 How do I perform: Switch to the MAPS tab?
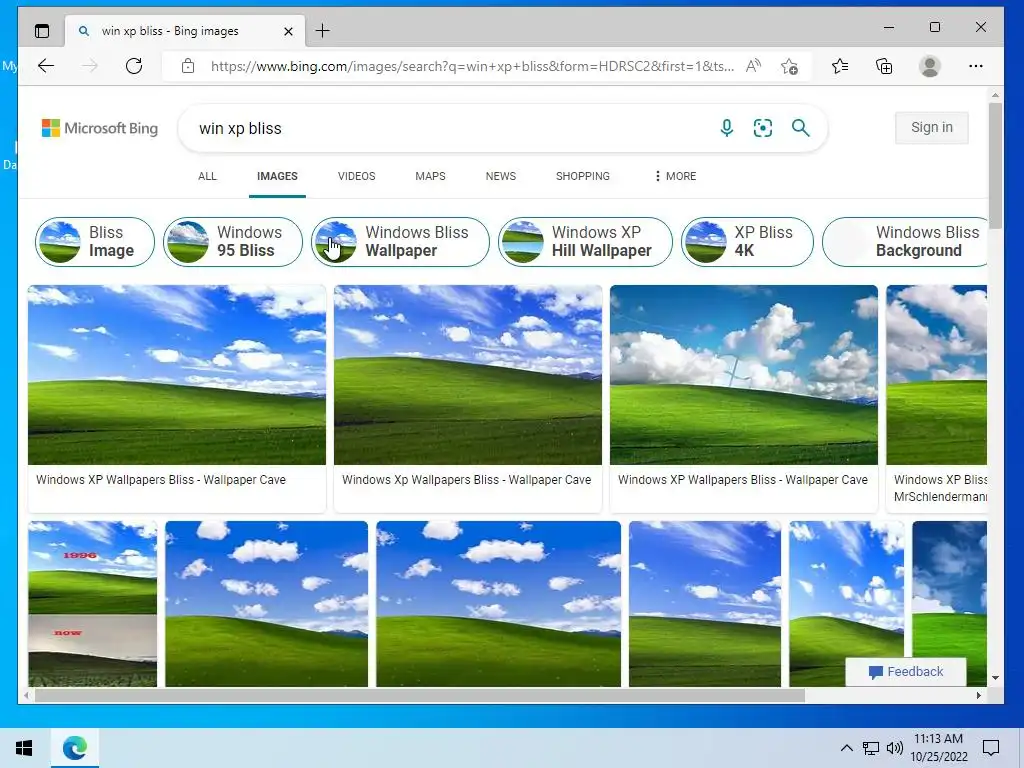430,176
